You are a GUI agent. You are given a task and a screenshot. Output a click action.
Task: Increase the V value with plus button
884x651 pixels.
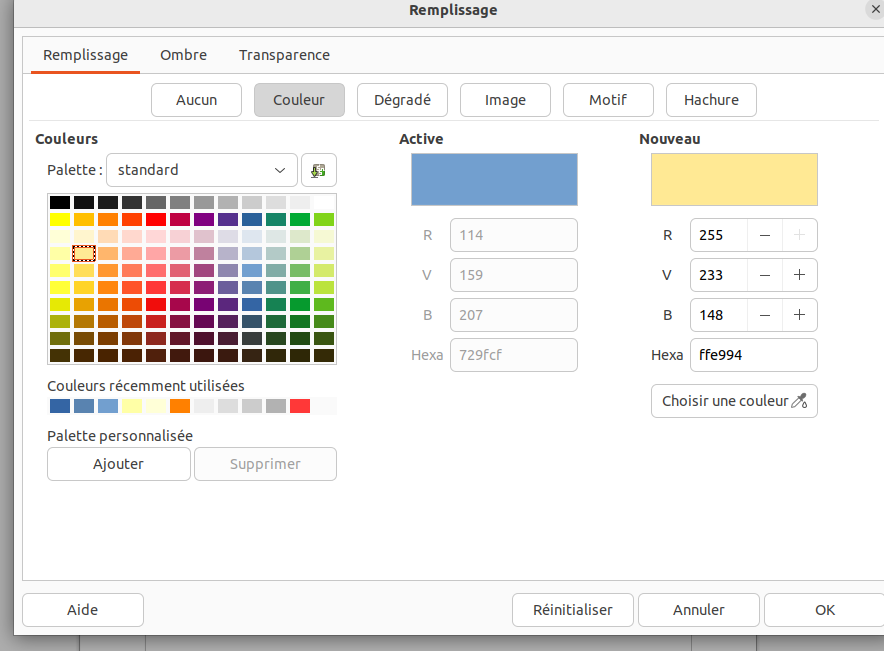click(800, 275)
